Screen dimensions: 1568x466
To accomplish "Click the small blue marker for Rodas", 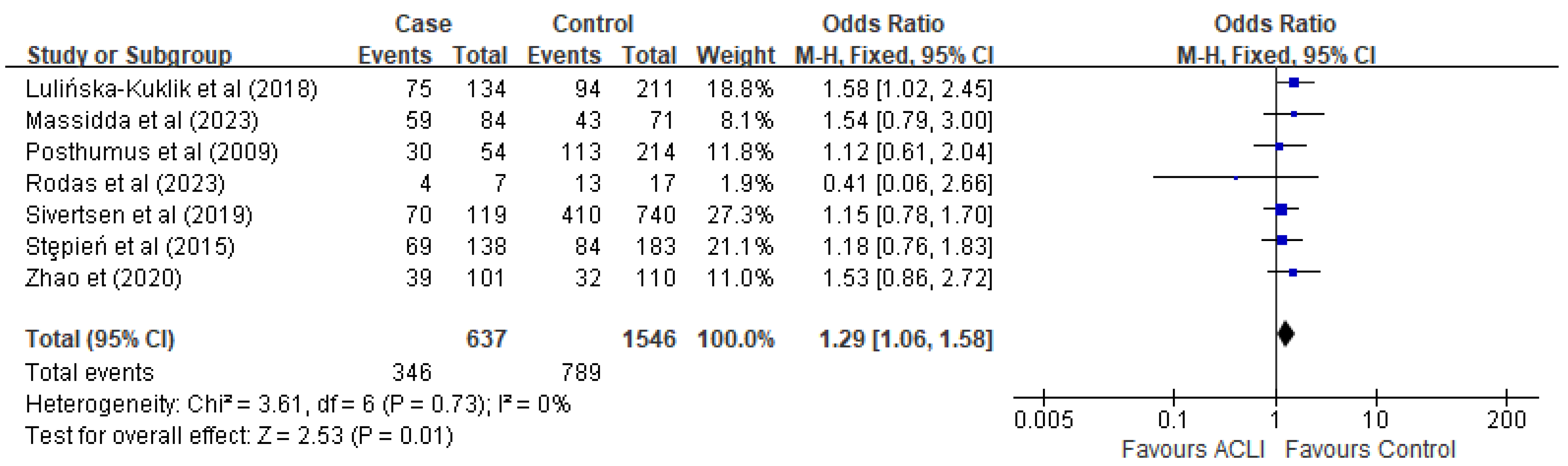I will click(x=1236, y=178).
